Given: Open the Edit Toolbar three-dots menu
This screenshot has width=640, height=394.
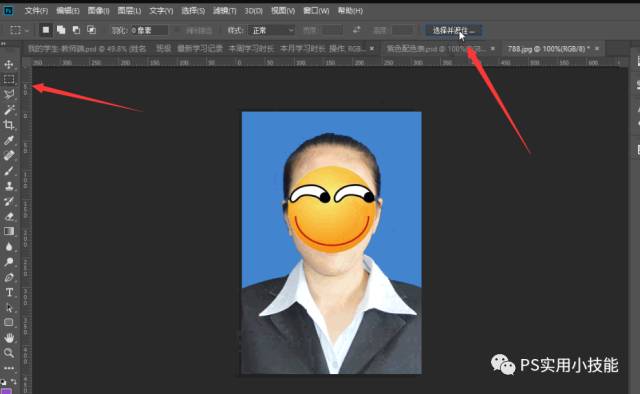Looking at the screenshot, I should (9, 368).
